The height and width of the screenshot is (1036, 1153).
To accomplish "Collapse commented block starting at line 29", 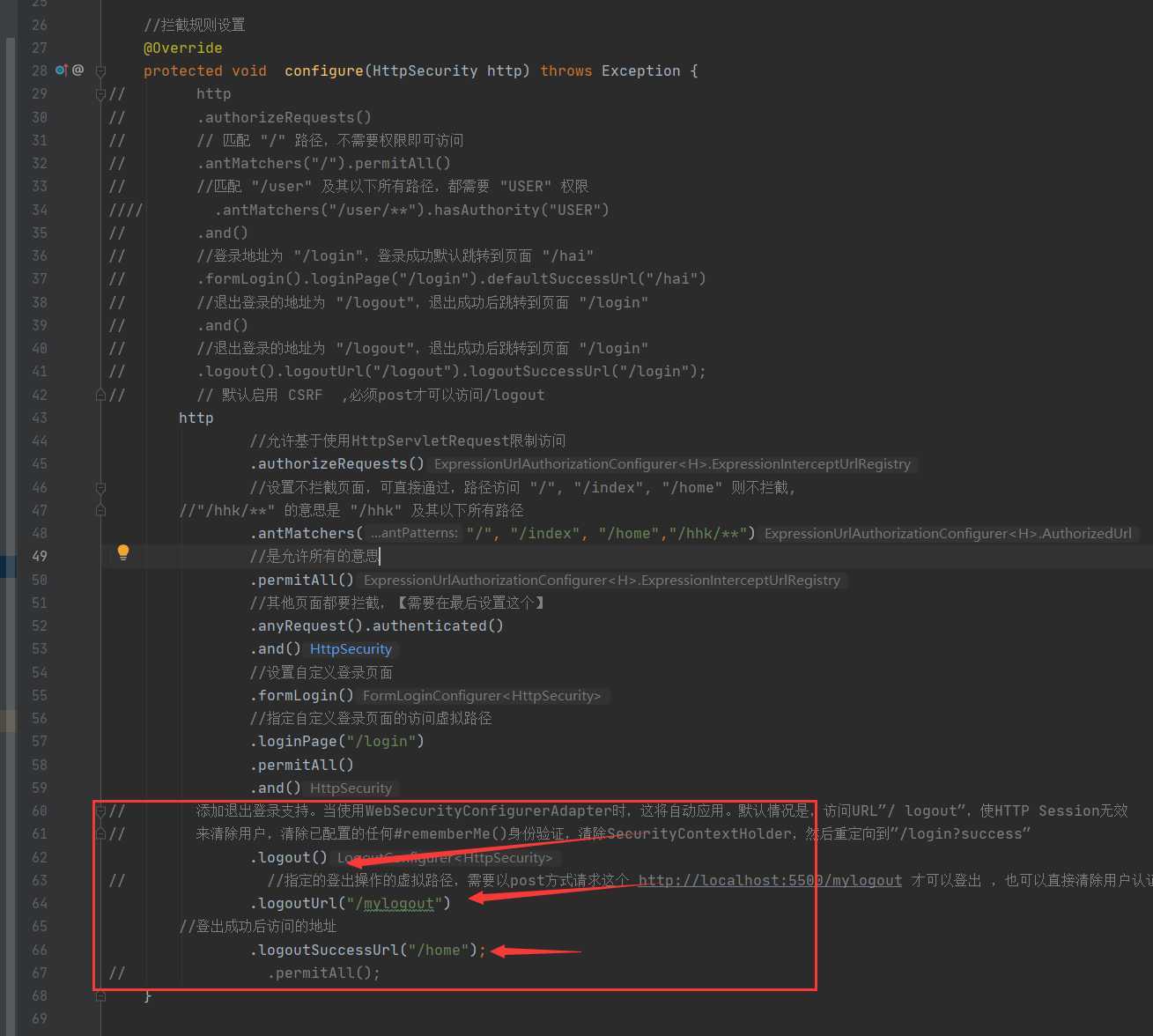I will 100,94.
